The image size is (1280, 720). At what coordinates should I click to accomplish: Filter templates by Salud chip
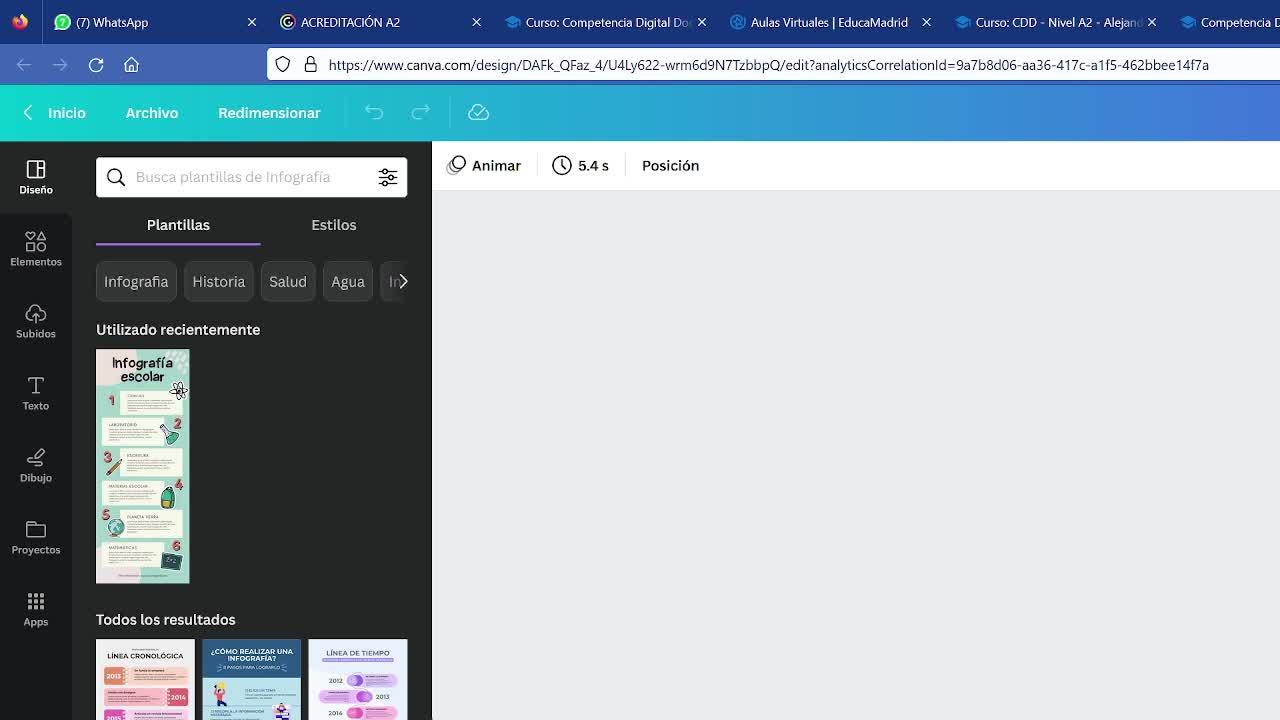point(288,282)
